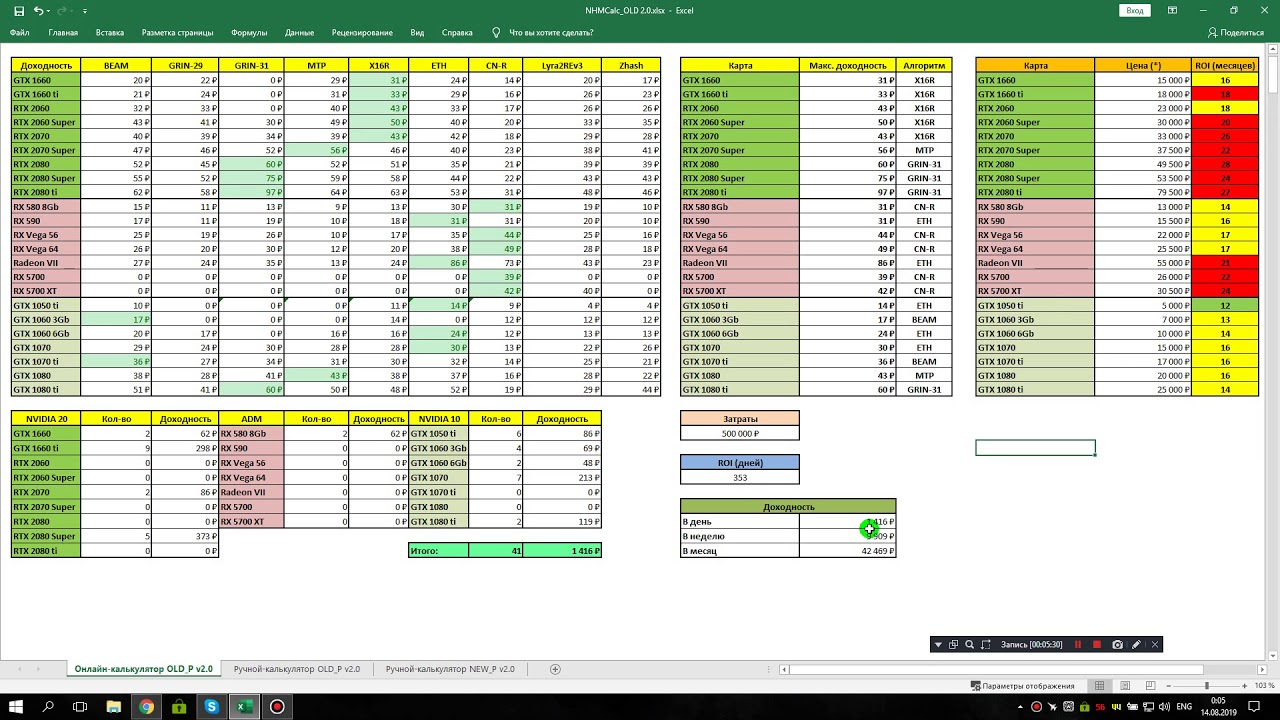Pause the screen recording
This screenshot has height=720, width=1280.
click(x=1078, y=645)
